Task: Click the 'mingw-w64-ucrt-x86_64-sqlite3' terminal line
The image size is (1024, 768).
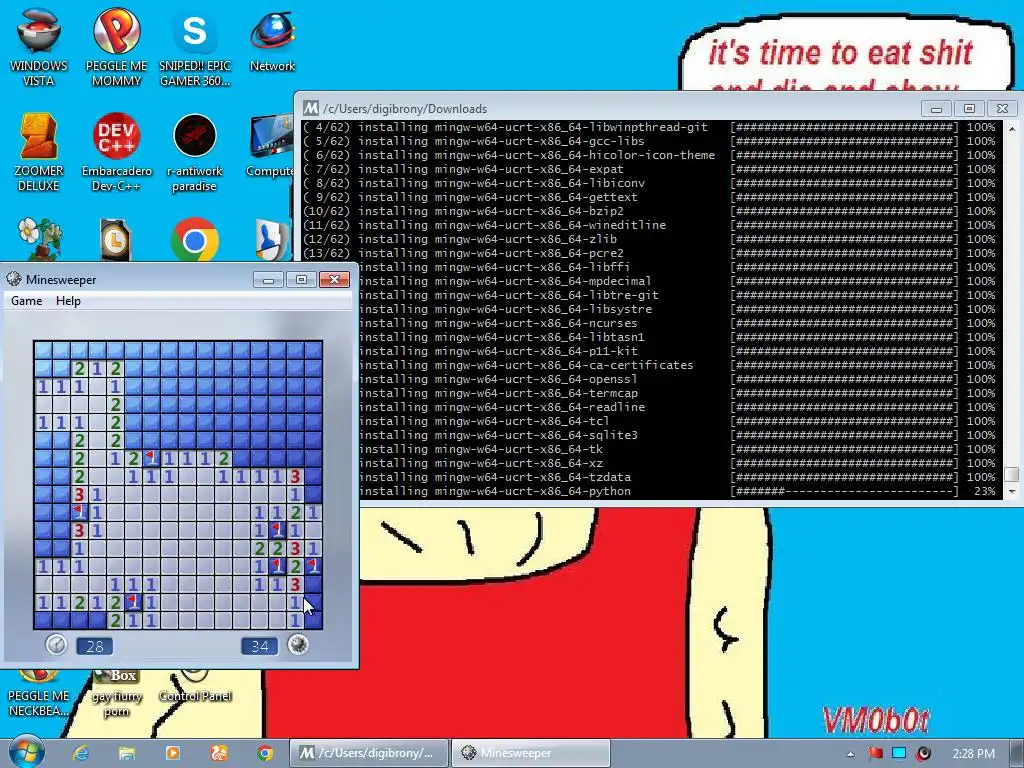Action: pos(536,435)
